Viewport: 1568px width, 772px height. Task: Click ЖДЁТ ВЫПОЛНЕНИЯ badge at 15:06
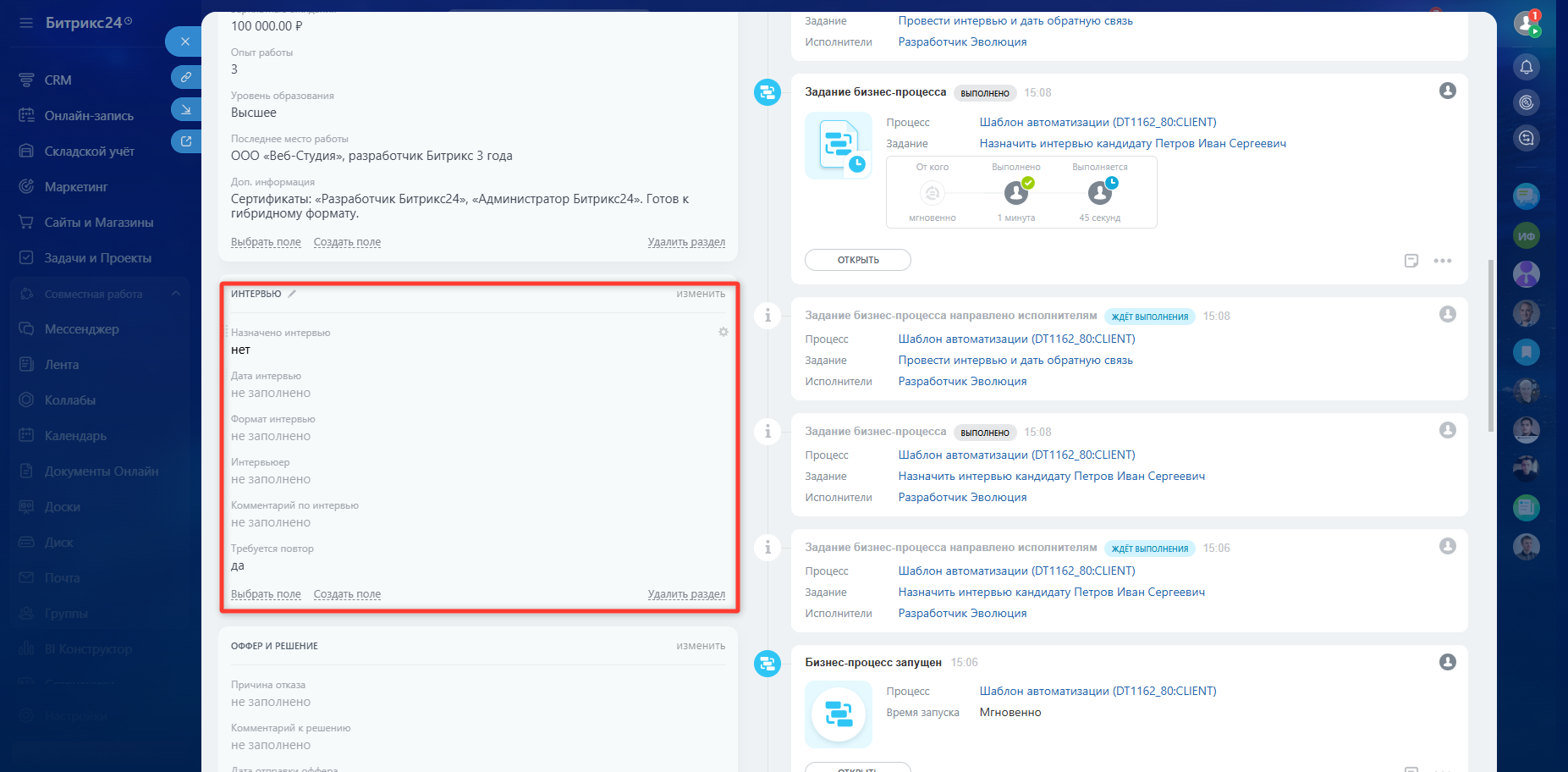(1150, 549)
